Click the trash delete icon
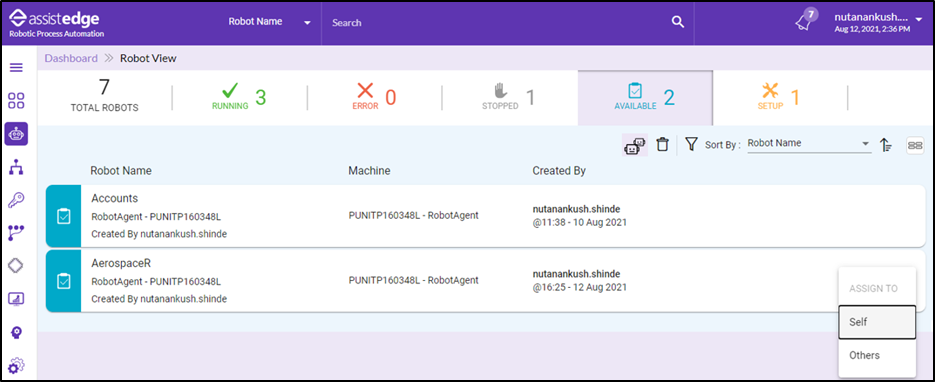This screenshot has width=935, height=382. click(662, 144)
